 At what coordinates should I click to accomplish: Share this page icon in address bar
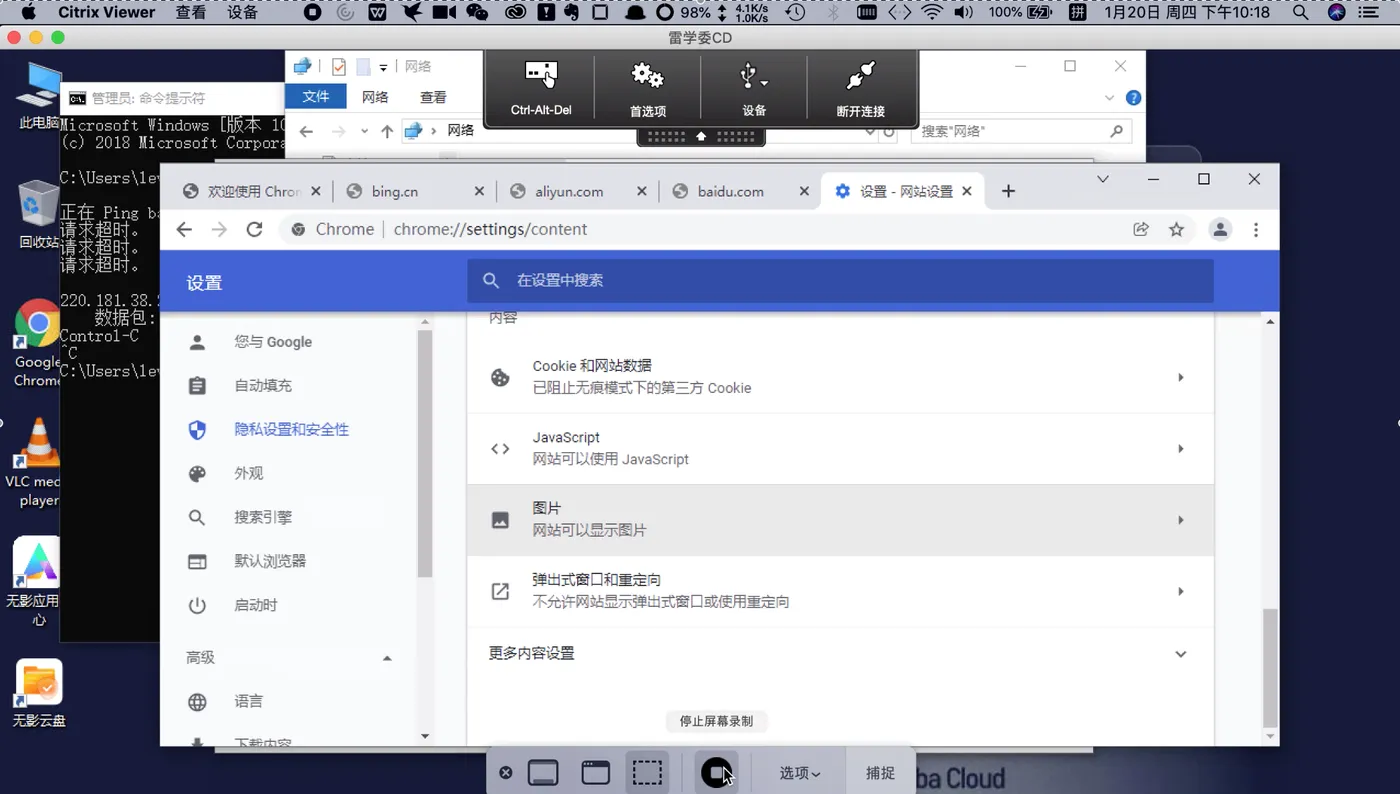point(1141,229)
